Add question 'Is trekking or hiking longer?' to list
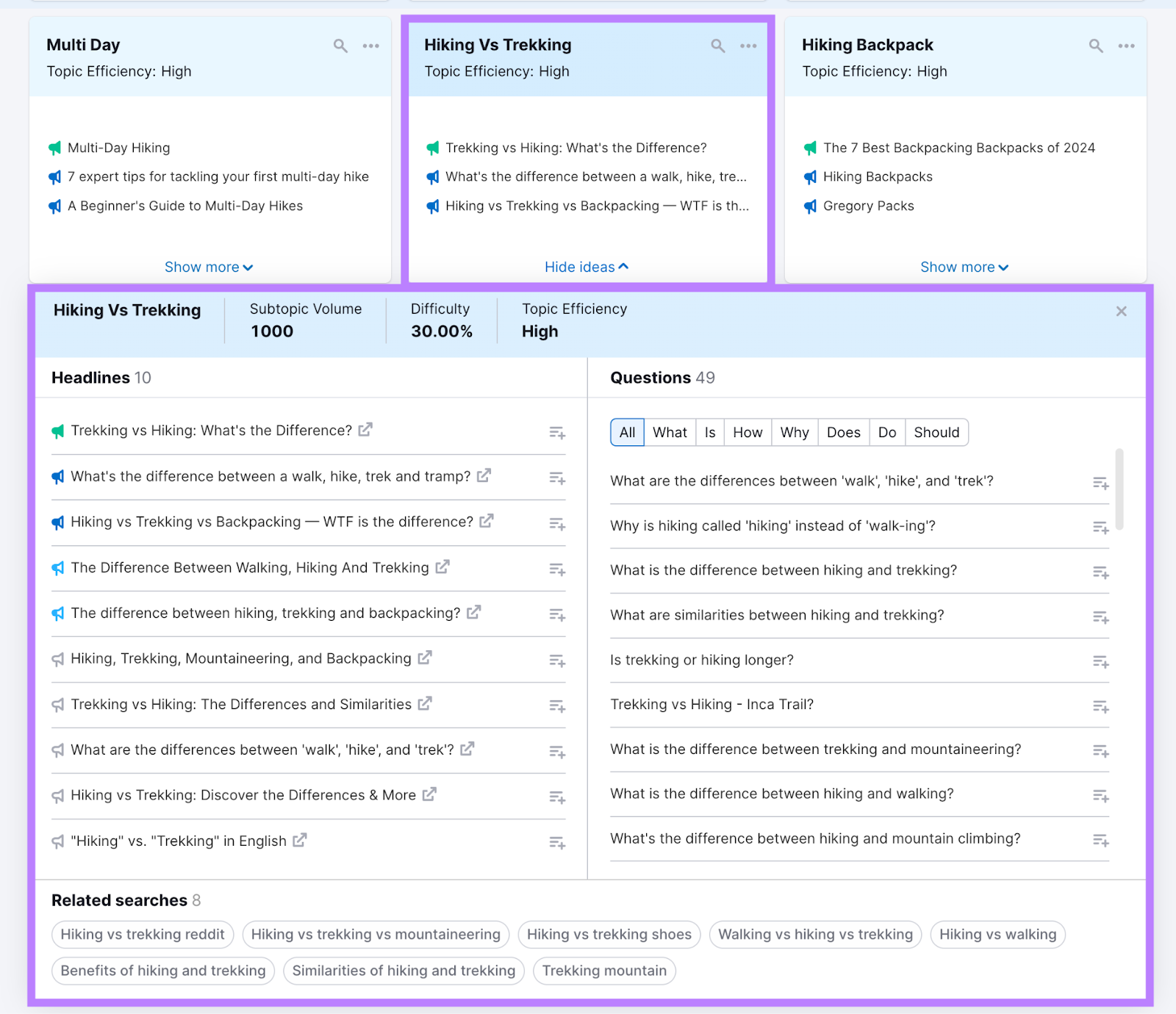The image size is (1176, 1014). (x=1100, y=661)
